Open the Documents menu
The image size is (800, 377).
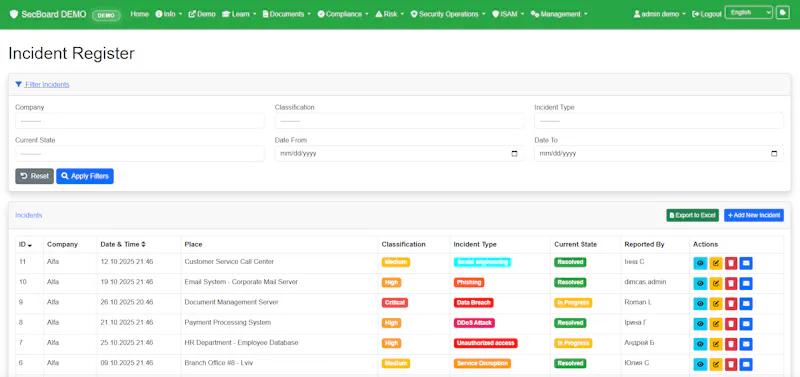pyautogui.click(x=286, y=14)
